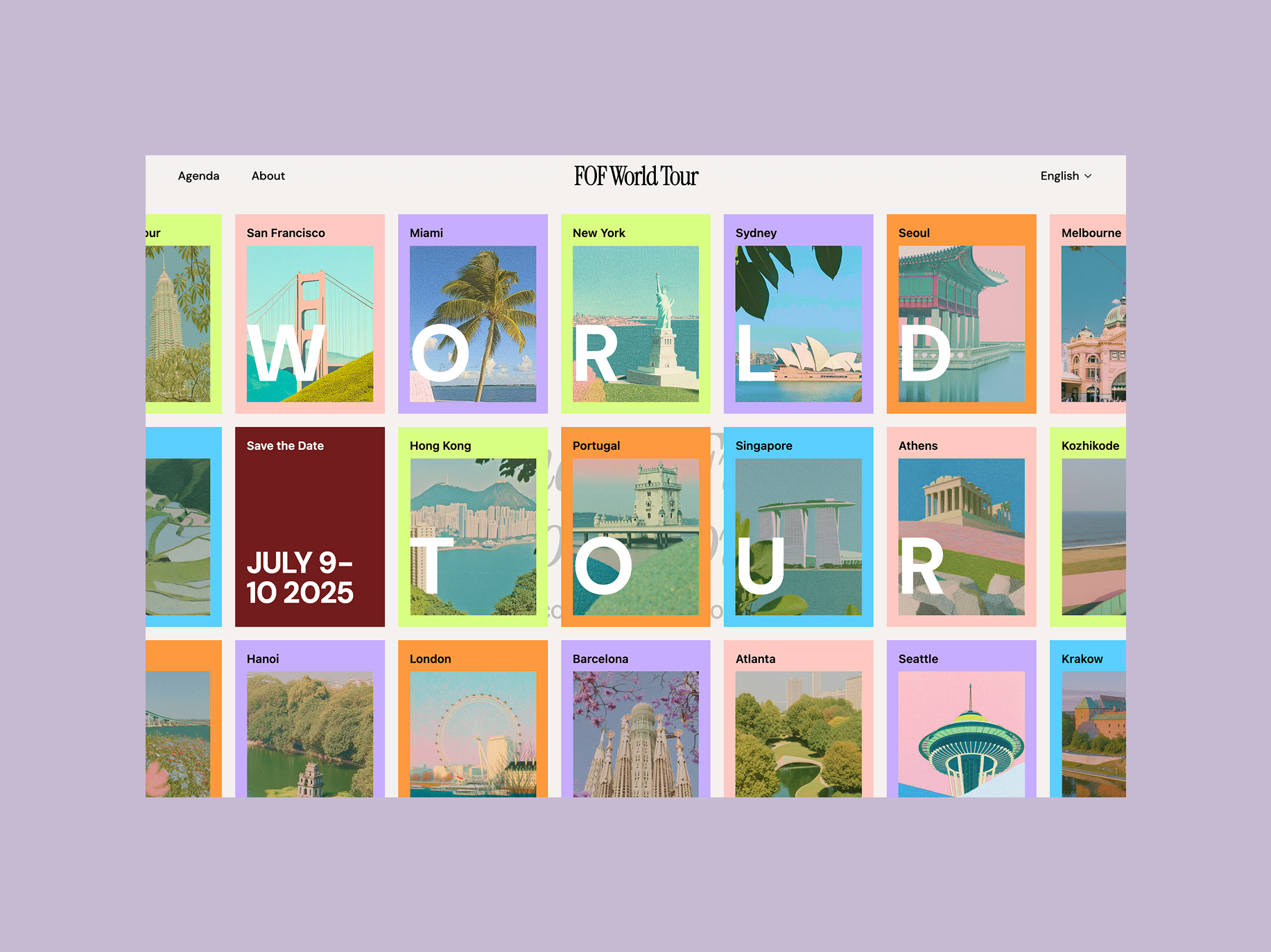Select the Miami palm tree card
Viewport: 1271px width, 952px height.
click(473, 314)
